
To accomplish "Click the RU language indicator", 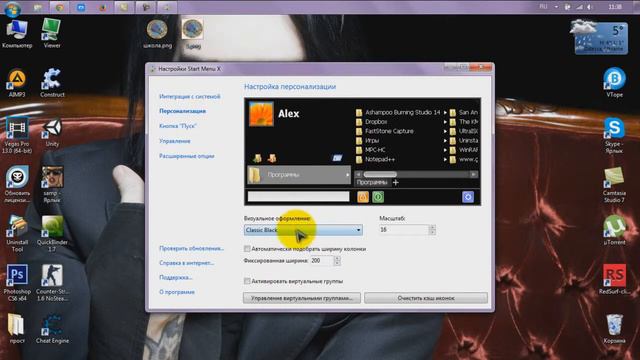I will click(543, 7).
